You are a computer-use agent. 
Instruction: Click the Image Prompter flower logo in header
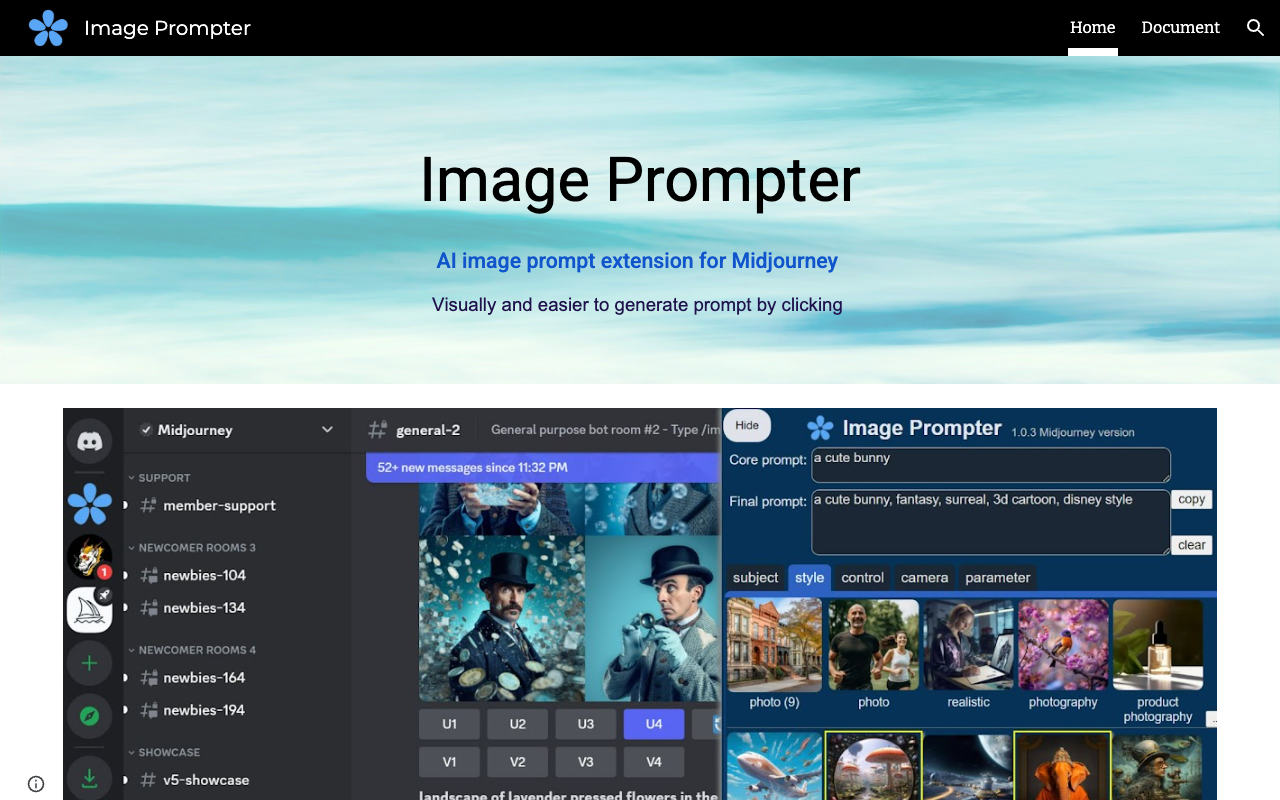coord(48,28)
